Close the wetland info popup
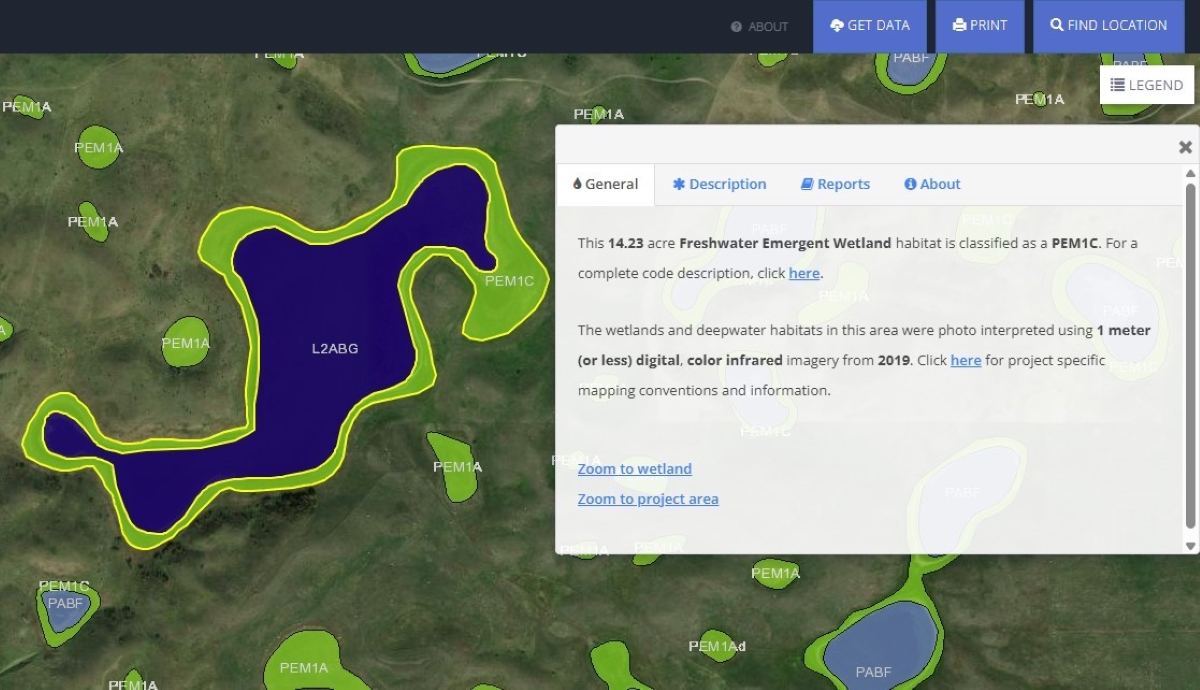Viewport: 1200px width, 690px height. pos(1185,147)
